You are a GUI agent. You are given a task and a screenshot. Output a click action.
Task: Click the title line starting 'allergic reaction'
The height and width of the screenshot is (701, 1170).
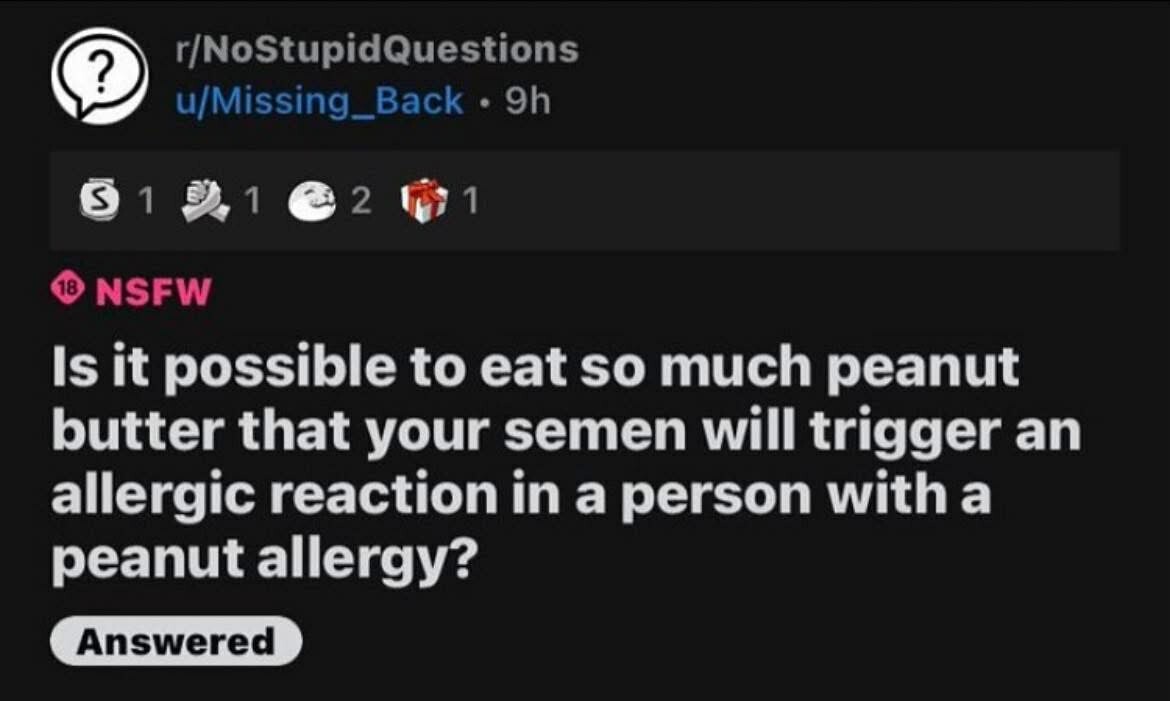point(521,496)
